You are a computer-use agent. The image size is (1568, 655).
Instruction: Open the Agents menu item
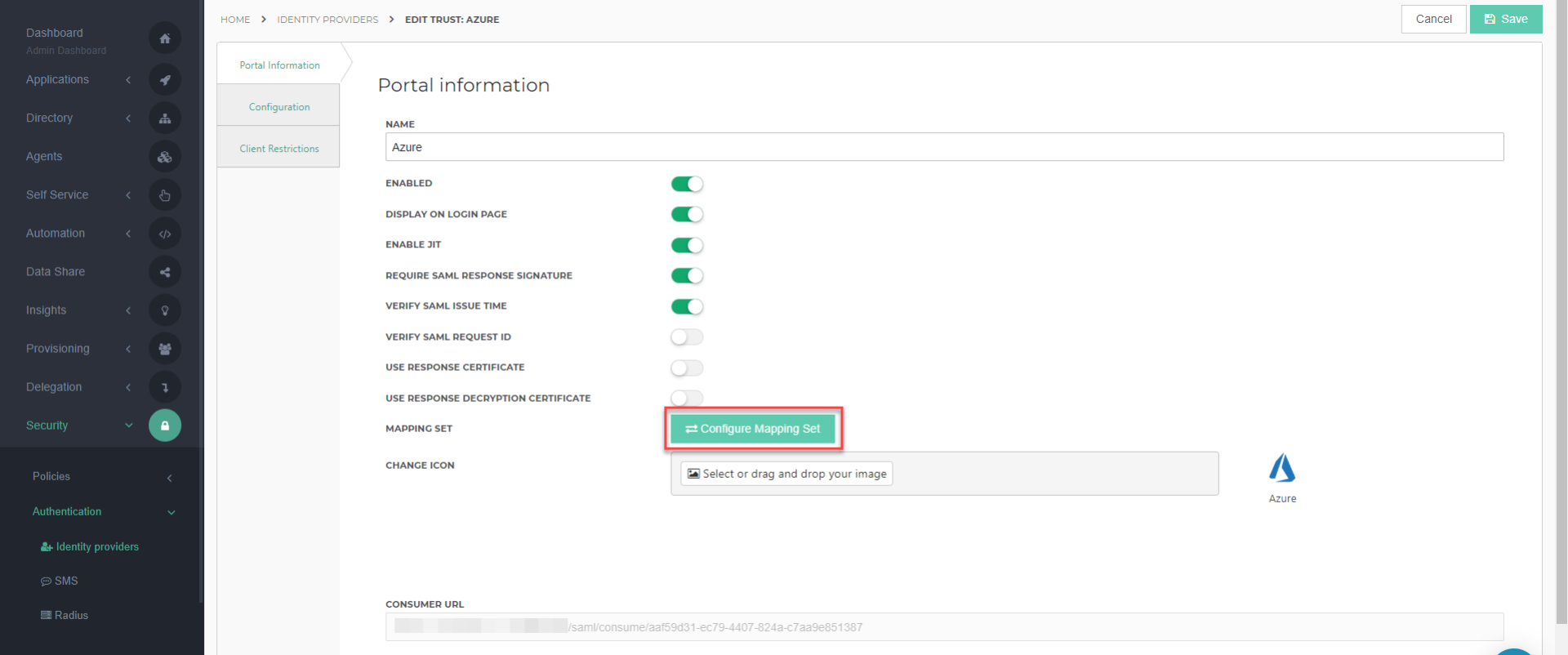click(x=44, y=157)
